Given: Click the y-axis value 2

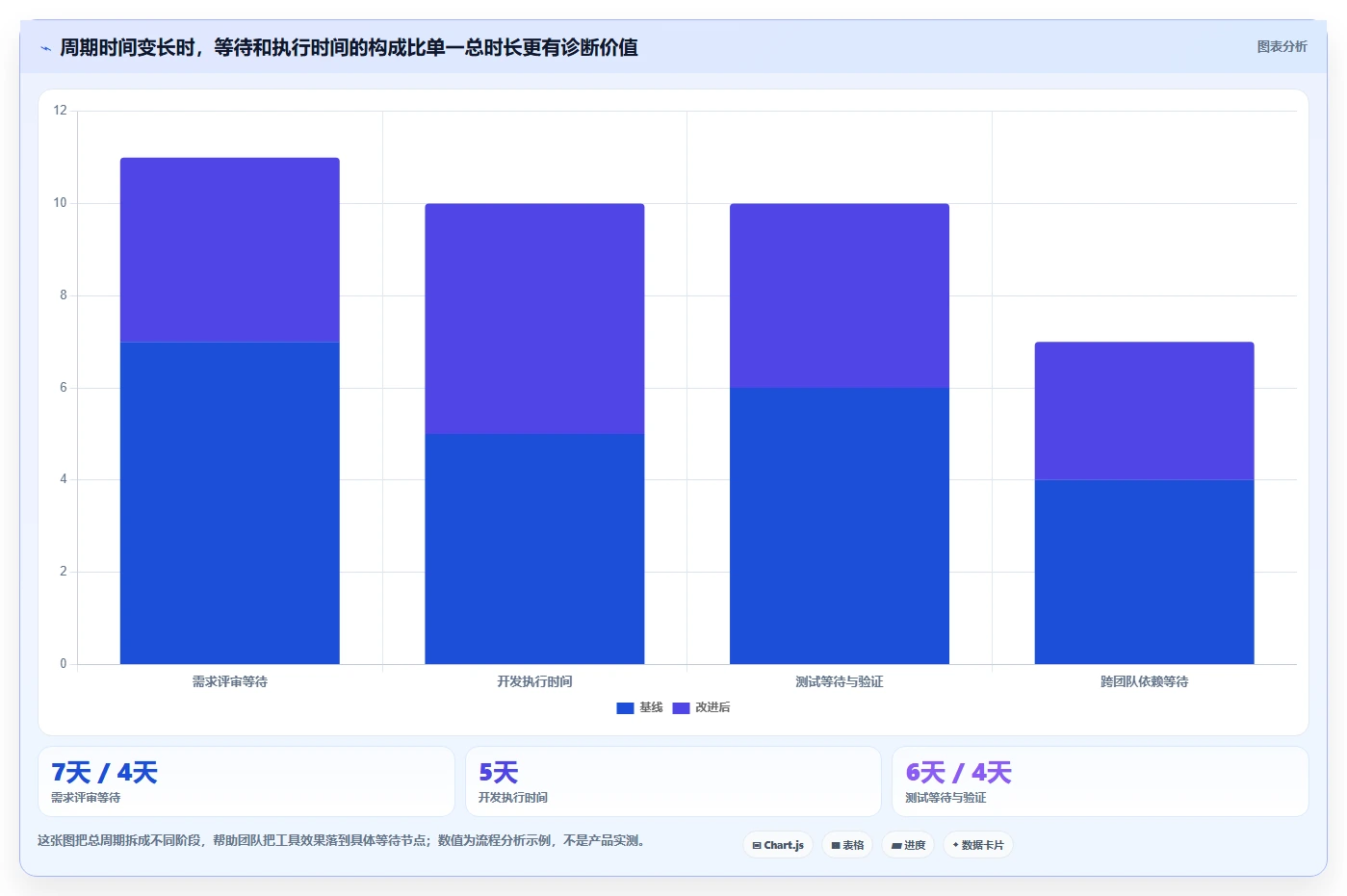Looking at the screenshot, I should (64, 572).
